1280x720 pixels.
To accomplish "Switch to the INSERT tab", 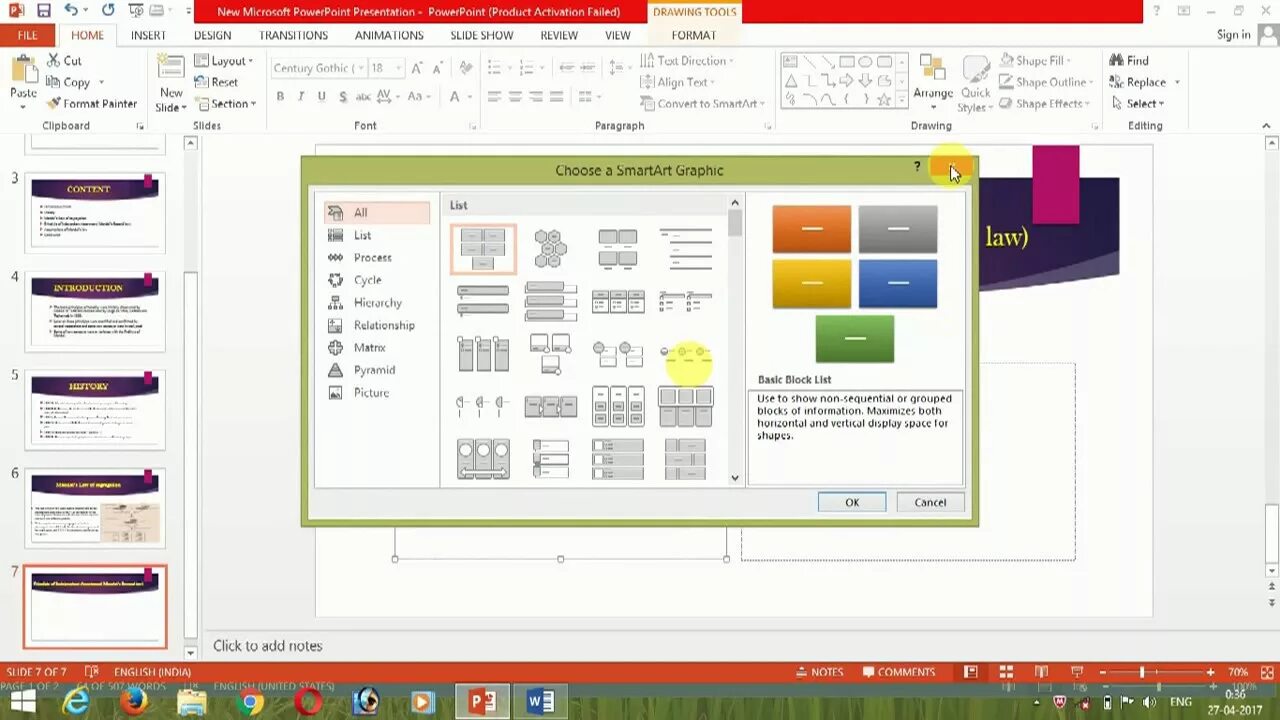I will pyautogui.click(x=148, y=35).
